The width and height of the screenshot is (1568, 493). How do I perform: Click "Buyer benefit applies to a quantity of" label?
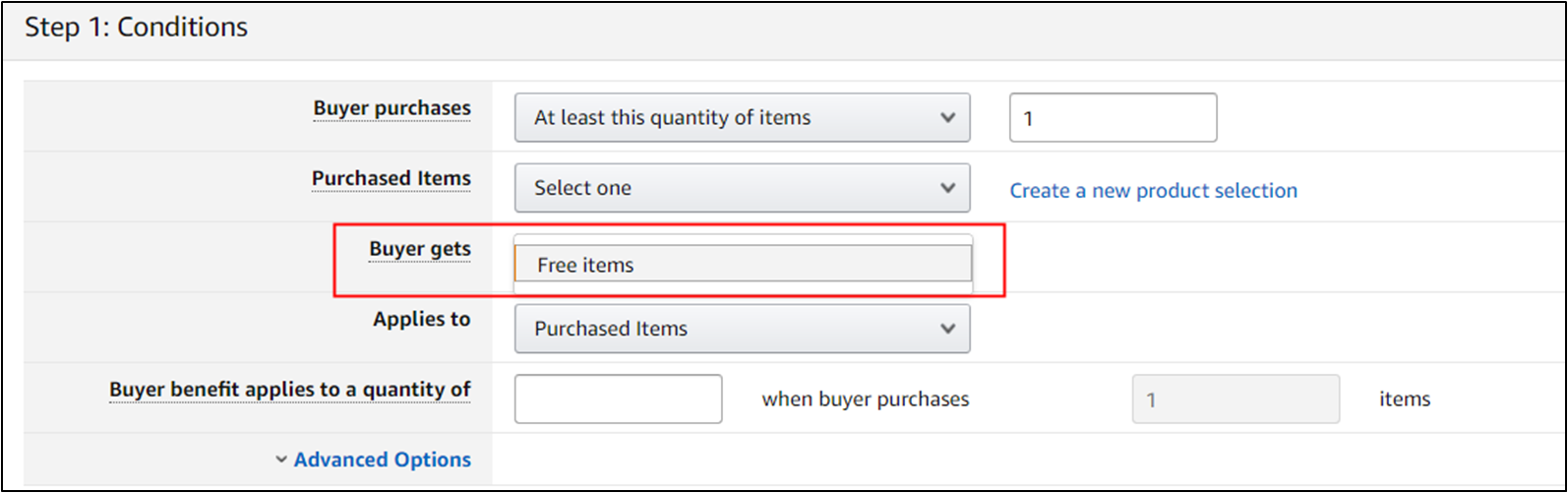pyautogui.click(x=289, y=390)
